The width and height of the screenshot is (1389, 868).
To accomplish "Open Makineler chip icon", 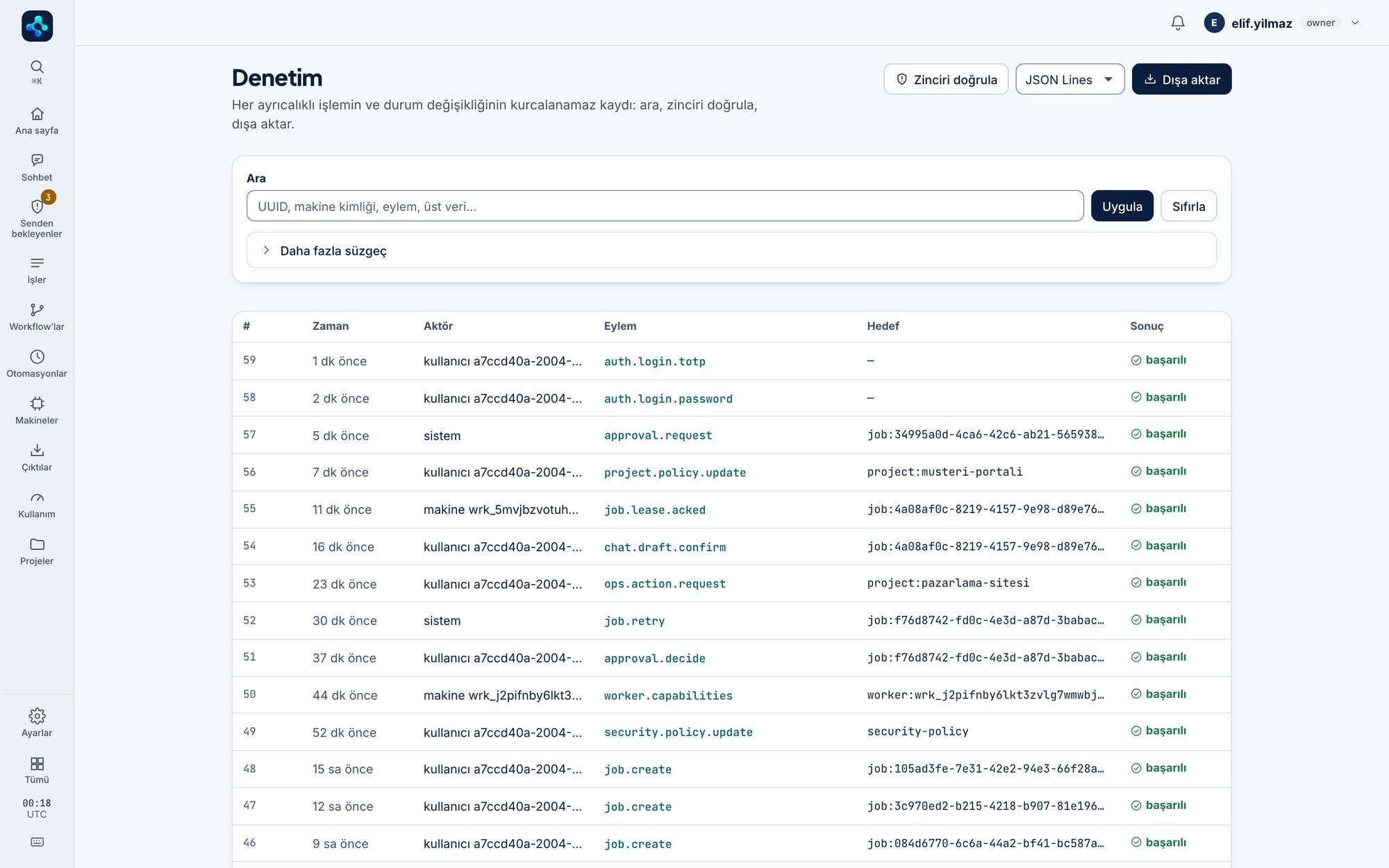I will tap(37, 403).
